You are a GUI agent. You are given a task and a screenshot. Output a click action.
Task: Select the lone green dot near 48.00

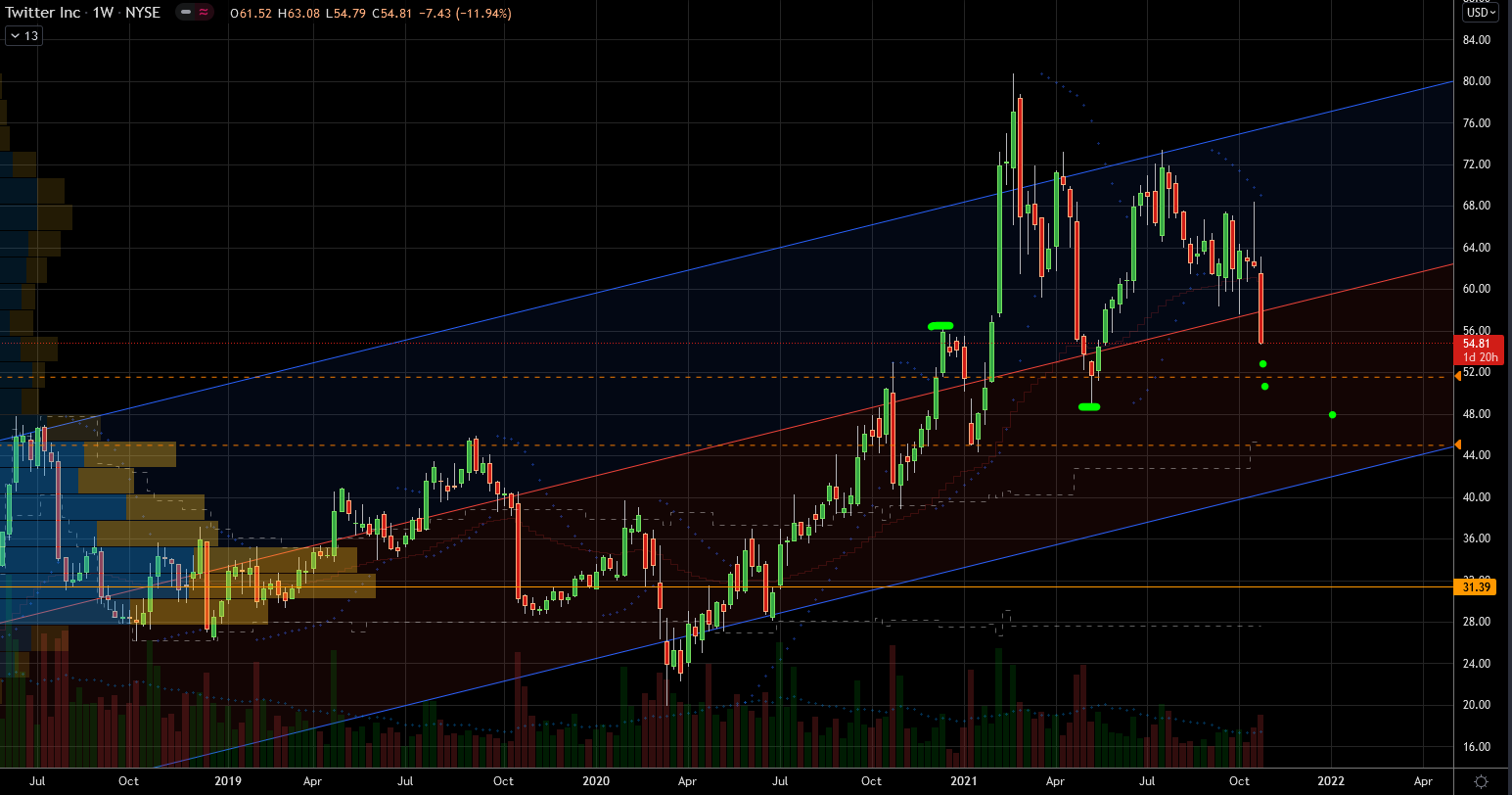pos(1332,415)
